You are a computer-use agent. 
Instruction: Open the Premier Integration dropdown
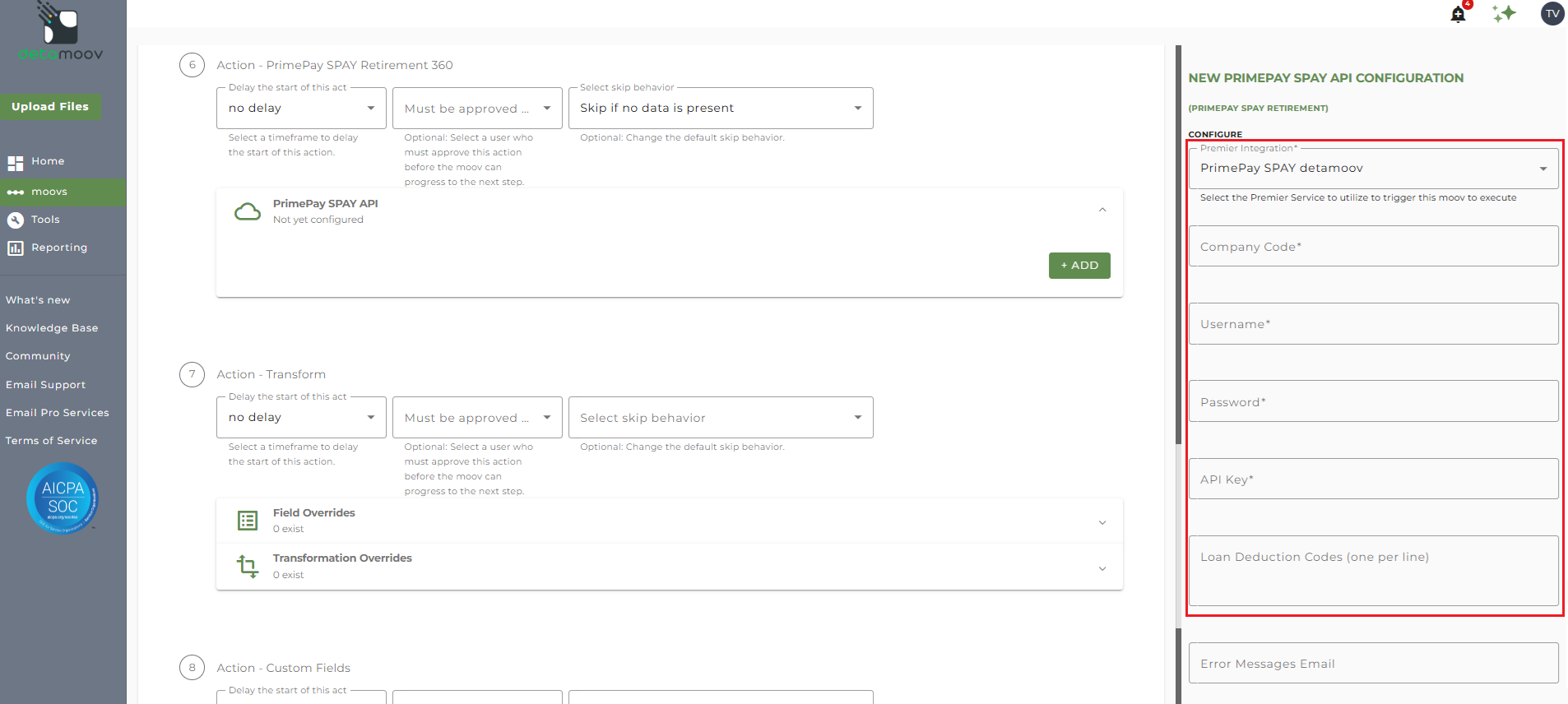tap(1373, 169)
